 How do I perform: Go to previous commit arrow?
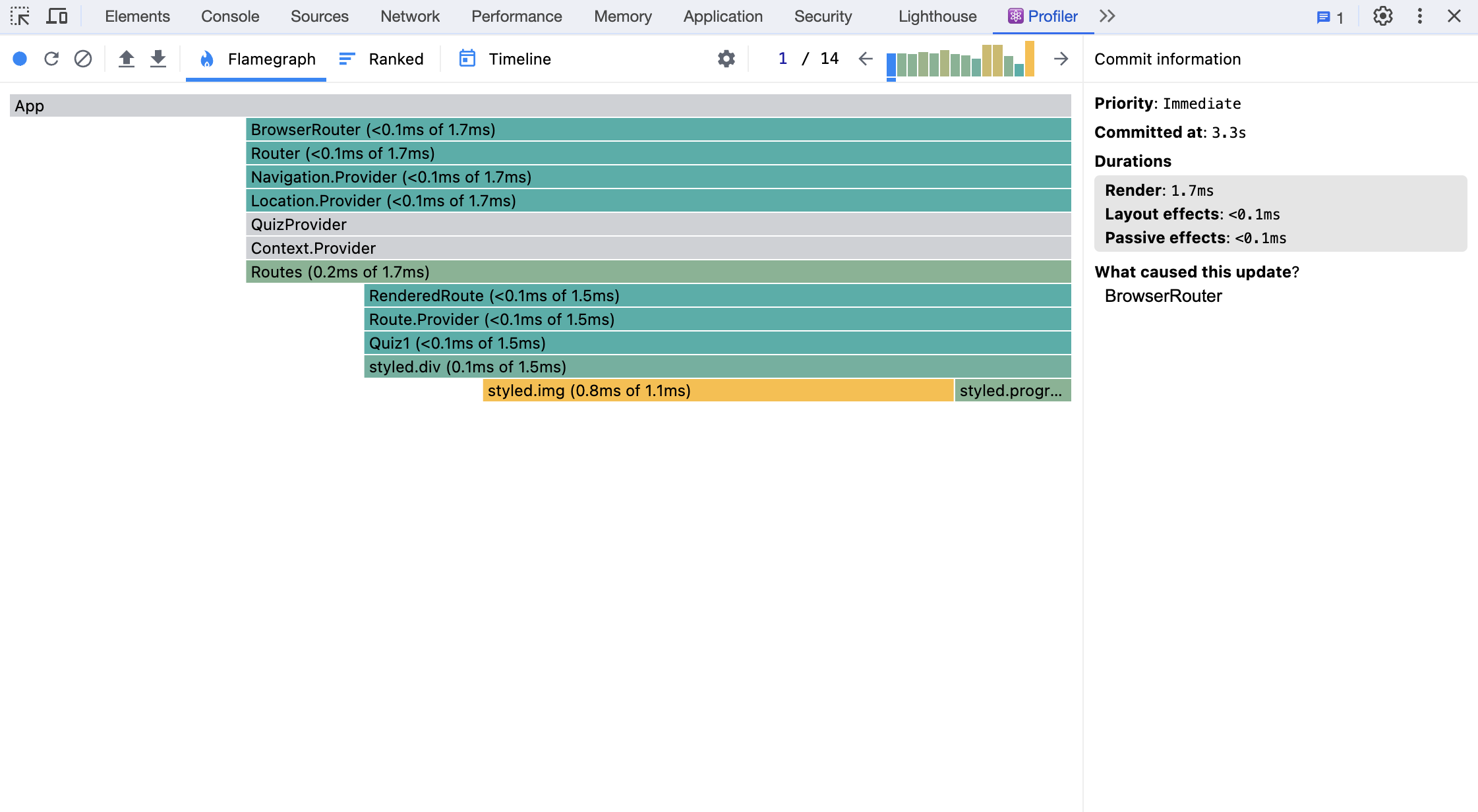click(x=866, y=59)
